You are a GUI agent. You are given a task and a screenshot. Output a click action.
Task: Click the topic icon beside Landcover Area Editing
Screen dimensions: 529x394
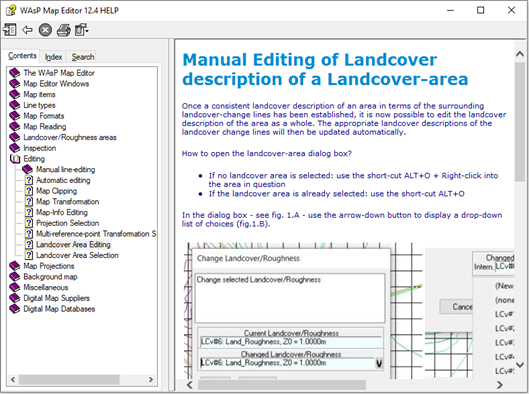tap(29, 245)
